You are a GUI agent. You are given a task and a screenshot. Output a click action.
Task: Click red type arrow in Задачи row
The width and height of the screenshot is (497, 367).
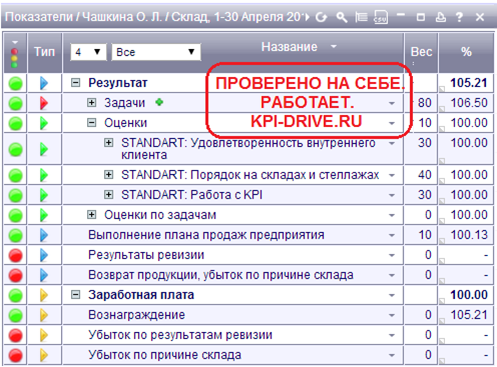[44, 103]
